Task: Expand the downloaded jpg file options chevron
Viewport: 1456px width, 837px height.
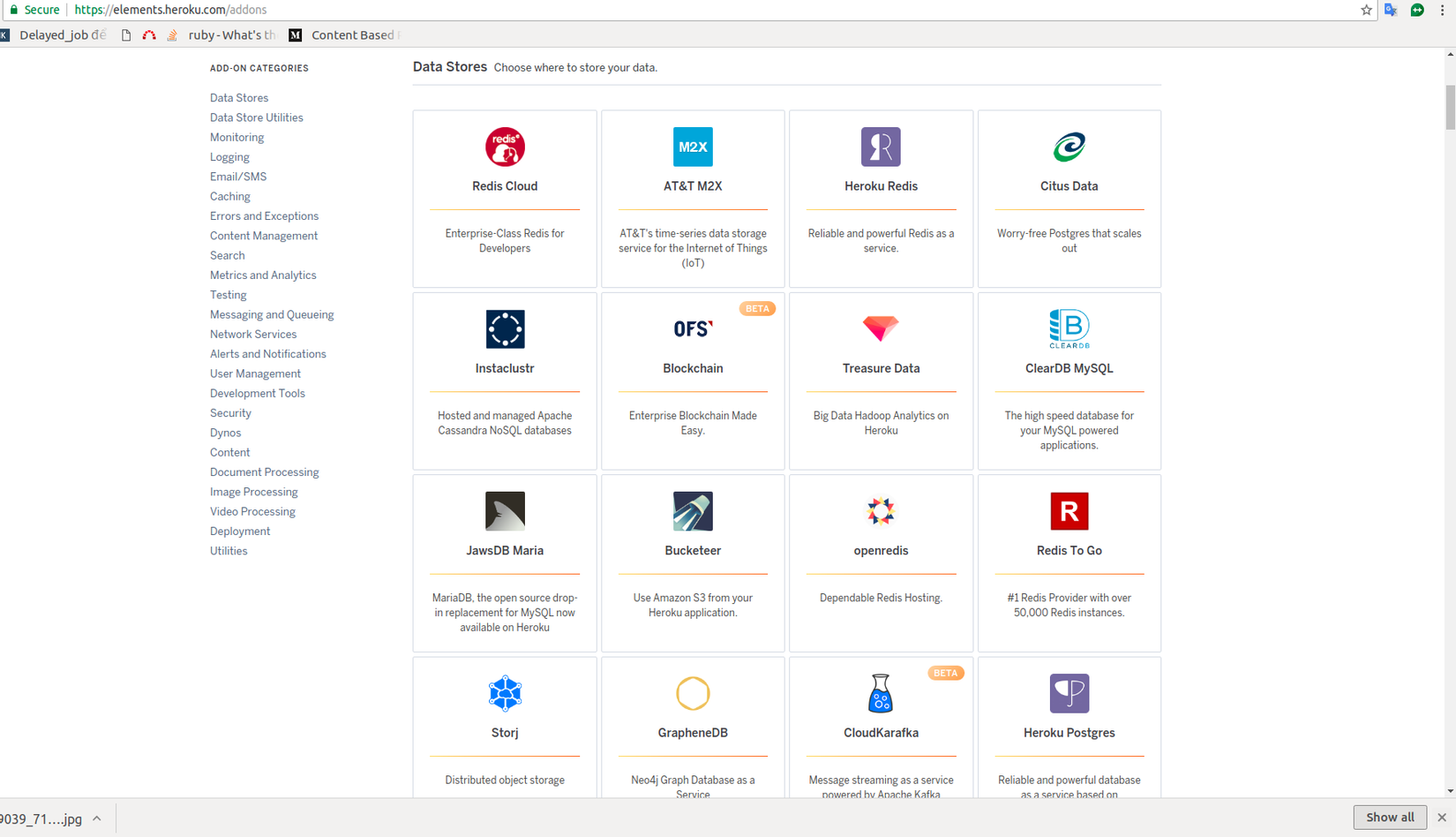Action: [x=97, y=818]
